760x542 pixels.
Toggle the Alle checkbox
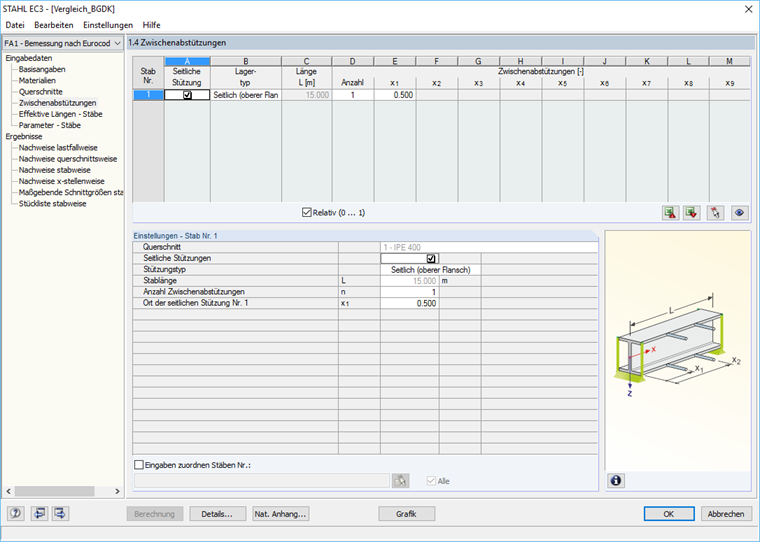tap(431, 481)
